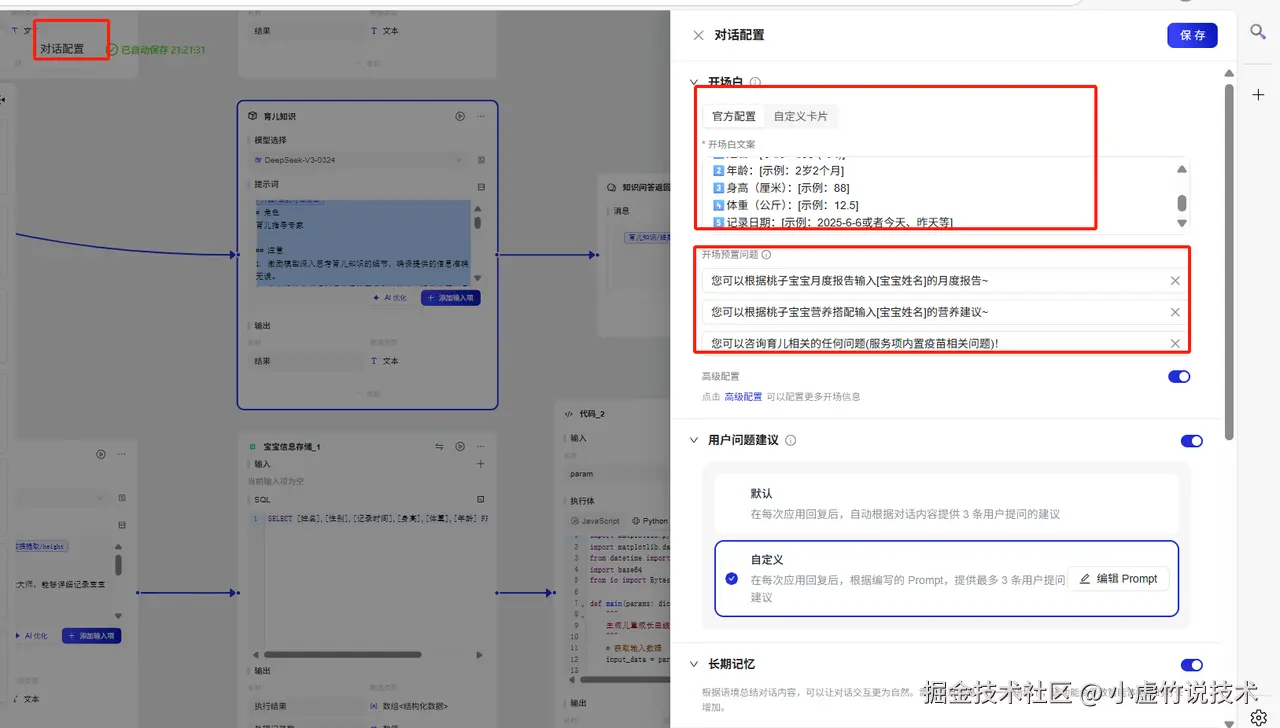Disable the 高级配置 toggle switch
The image size is (1280, 728).
[x=1179, y=376]
